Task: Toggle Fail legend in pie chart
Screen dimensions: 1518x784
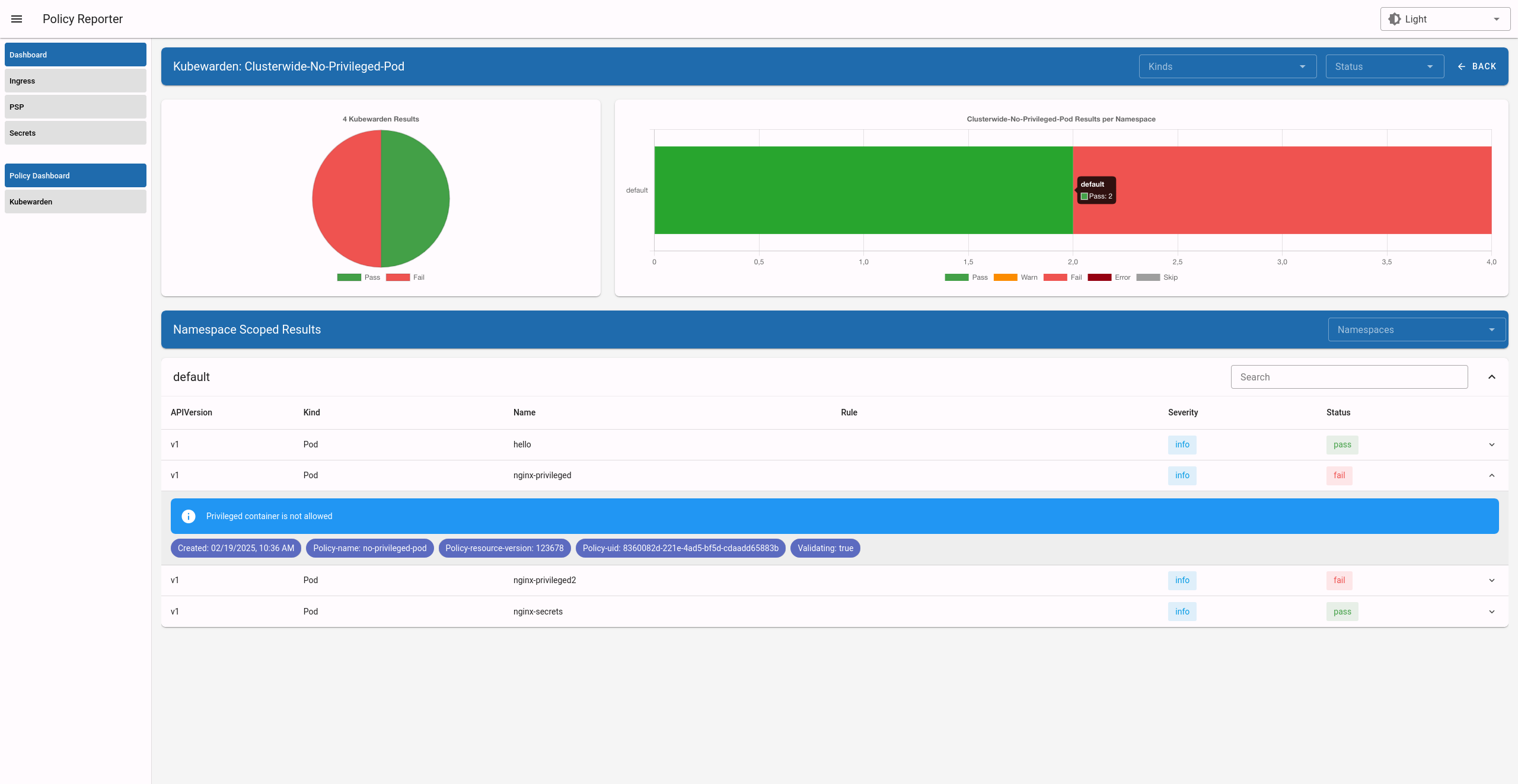Action: click(406, 277)
